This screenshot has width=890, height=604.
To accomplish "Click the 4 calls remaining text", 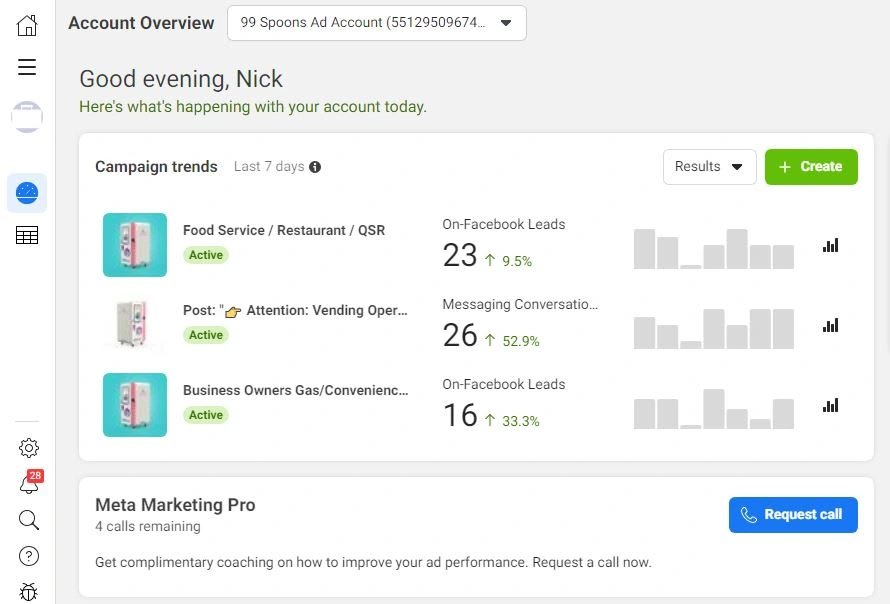I will (148, 527).
